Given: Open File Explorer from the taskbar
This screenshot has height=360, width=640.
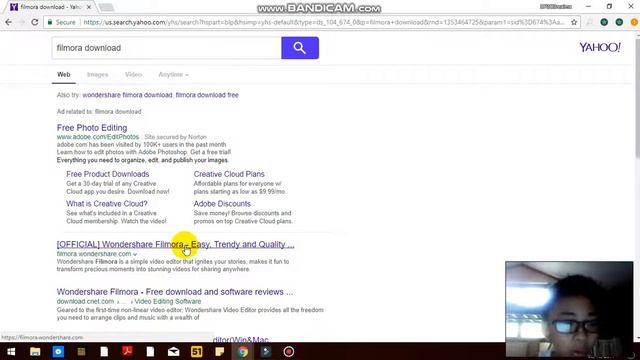Looking at the screenshot, I should pyautogui.click(x=35, y=351).
